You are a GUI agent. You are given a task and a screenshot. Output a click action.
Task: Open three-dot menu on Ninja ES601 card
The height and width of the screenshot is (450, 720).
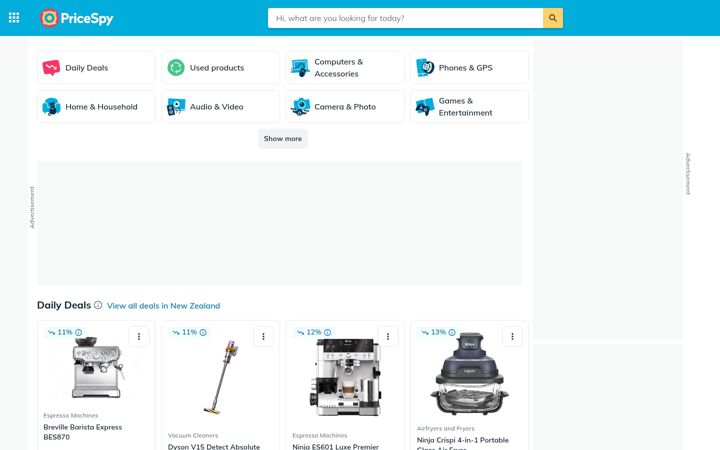coord(388,337)
